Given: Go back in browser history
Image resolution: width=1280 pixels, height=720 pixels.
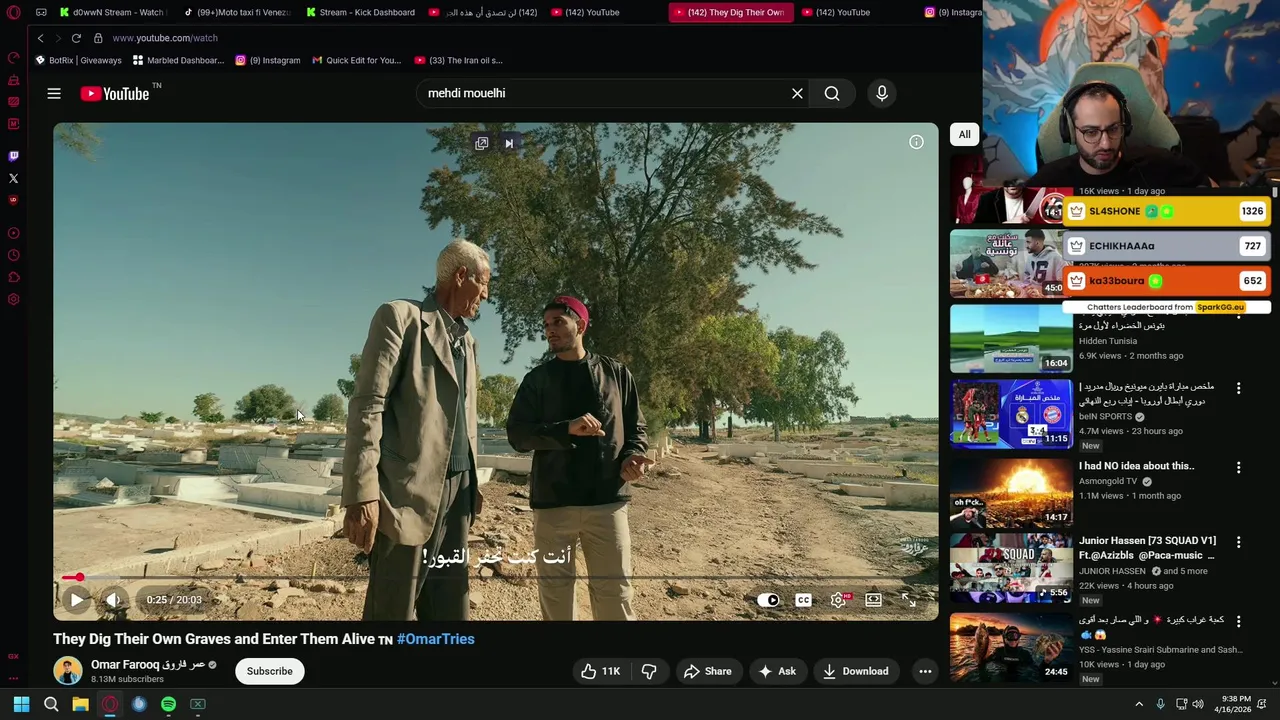Looking at the screenshot, I should point(40,38).
